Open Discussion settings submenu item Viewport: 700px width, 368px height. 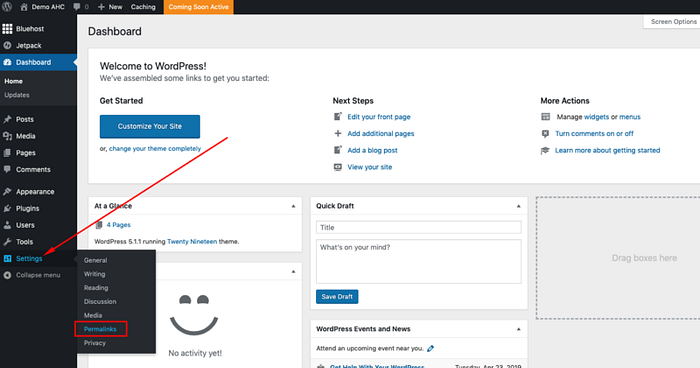tap(100, 301)
